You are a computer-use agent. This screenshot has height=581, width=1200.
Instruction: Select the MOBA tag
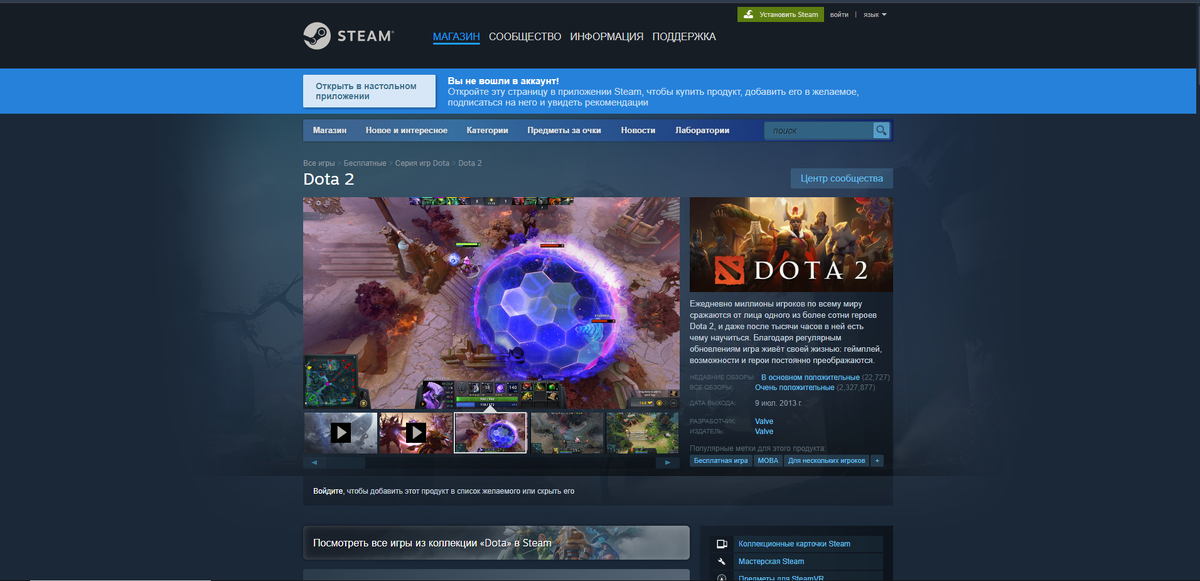pyautogui.click(x=768, y=461)
